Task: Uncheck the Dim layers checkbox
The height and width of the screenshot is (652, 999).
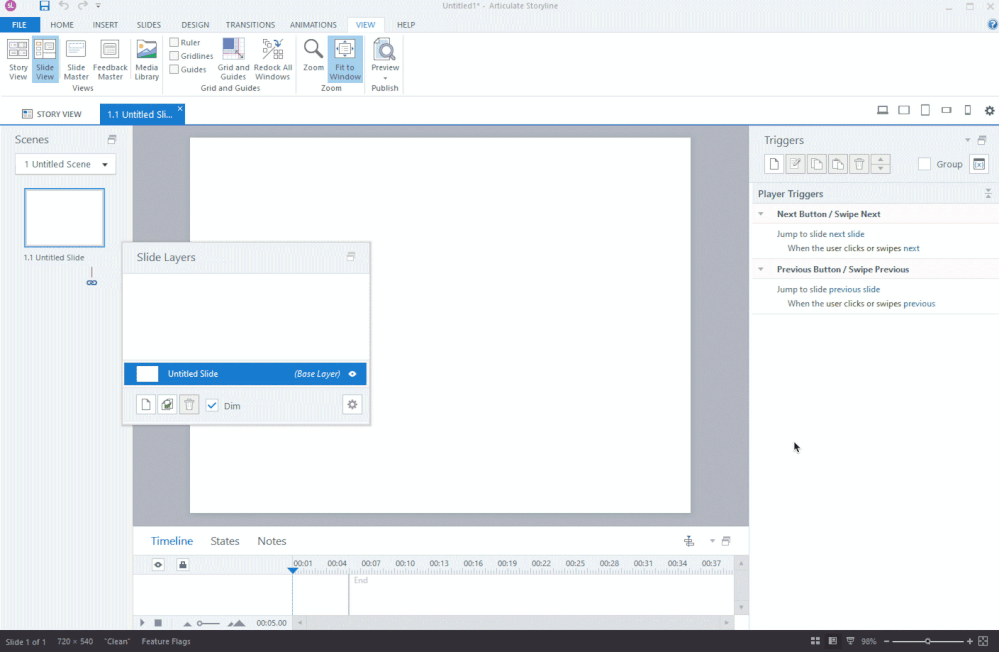Action: tap(212, 406)
